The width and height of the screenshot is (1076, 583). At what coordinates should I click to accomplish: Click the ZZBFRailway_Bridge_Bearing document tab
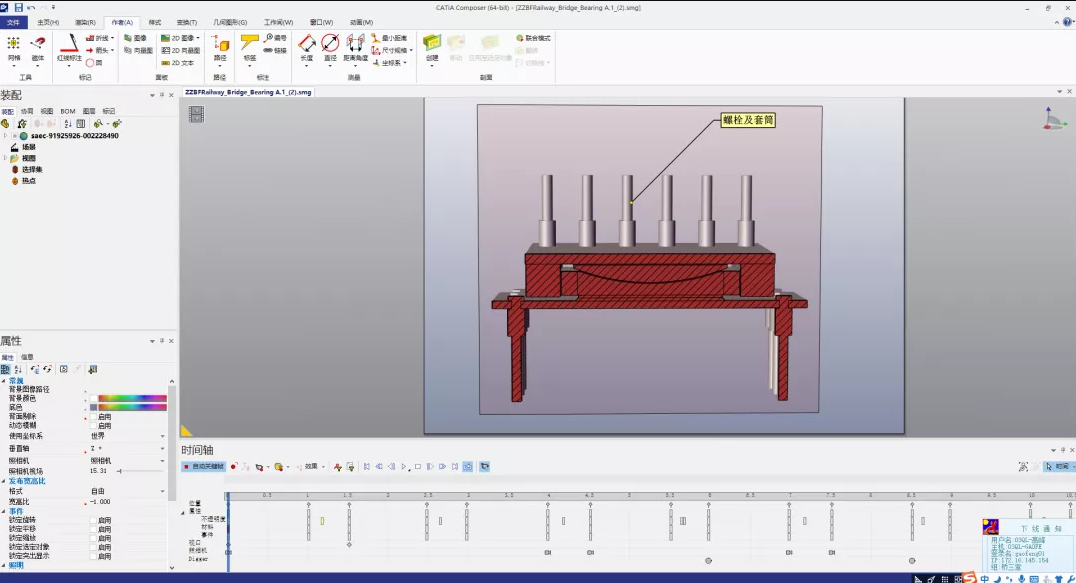tap(248, 92)
